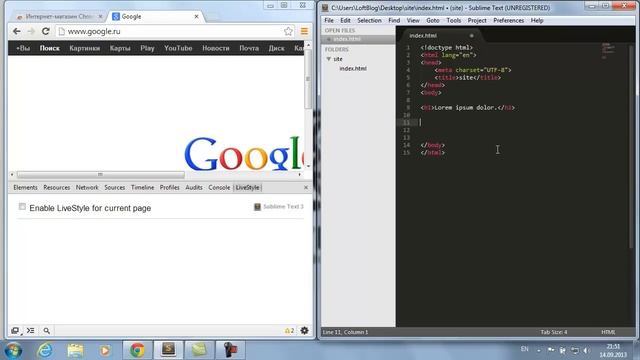Open the Windows Start menu
Viewport: 640px width, 360px height.
(13, 351)
